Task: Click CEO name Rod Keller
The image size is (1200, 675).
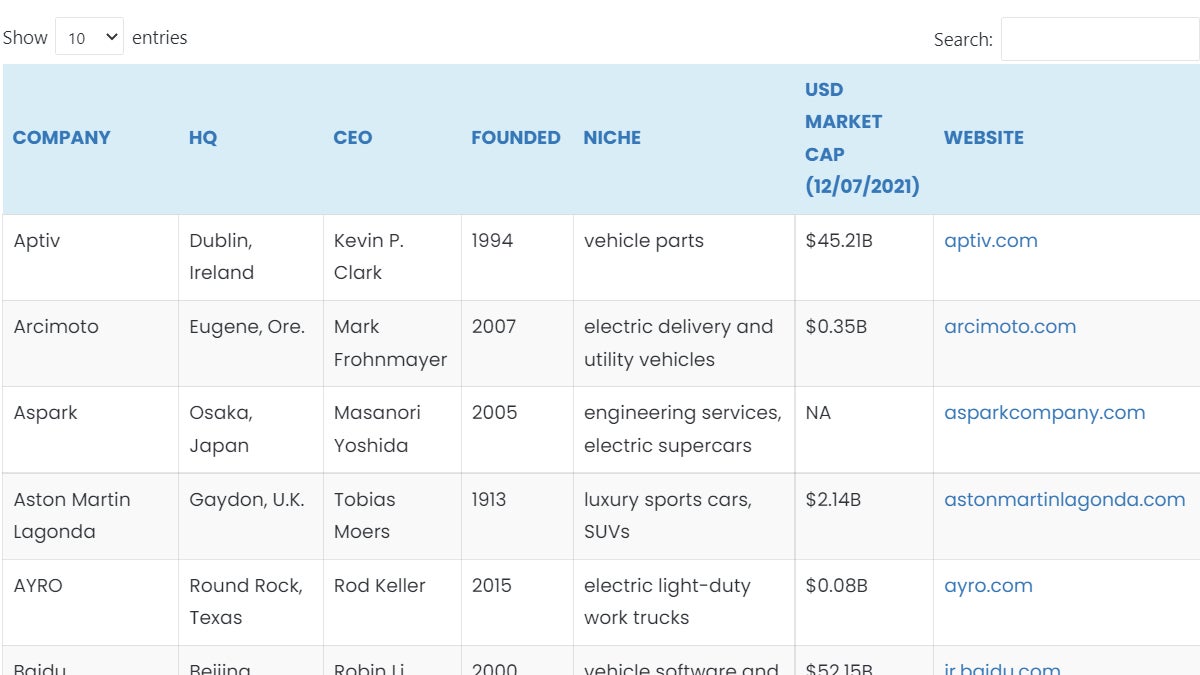Action: (x=380, y=586)
